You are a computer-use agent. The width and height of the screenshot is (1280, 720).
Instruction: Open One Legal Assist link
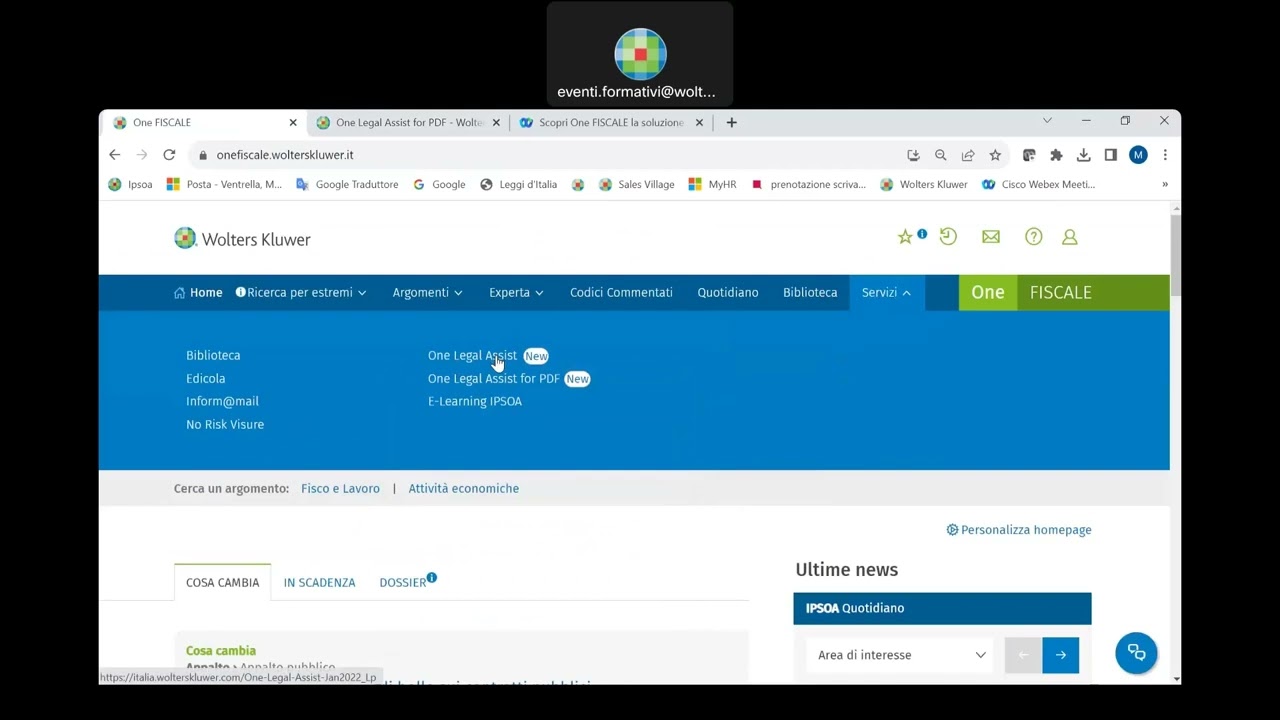[x=472, y=355]
